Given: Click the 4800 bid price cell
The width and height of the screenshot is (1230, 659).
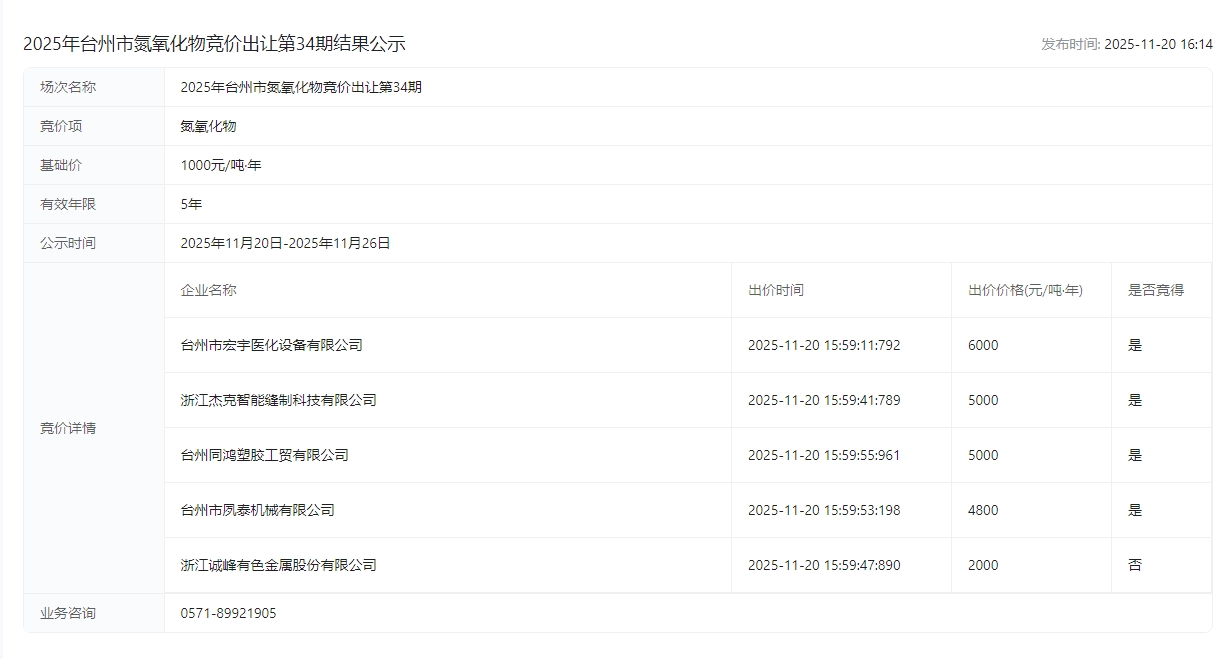Looking at the screenshot, I should click(x=983, y=510).
